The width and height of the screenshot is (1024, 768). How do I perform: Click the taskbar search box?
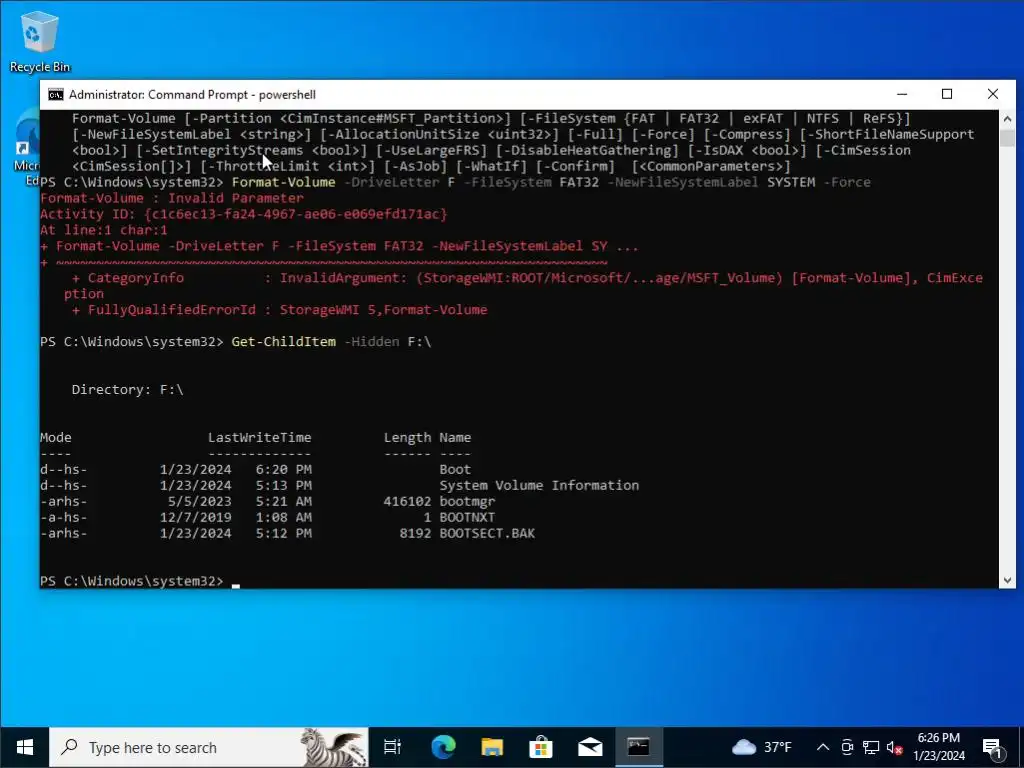click(209, 747)
